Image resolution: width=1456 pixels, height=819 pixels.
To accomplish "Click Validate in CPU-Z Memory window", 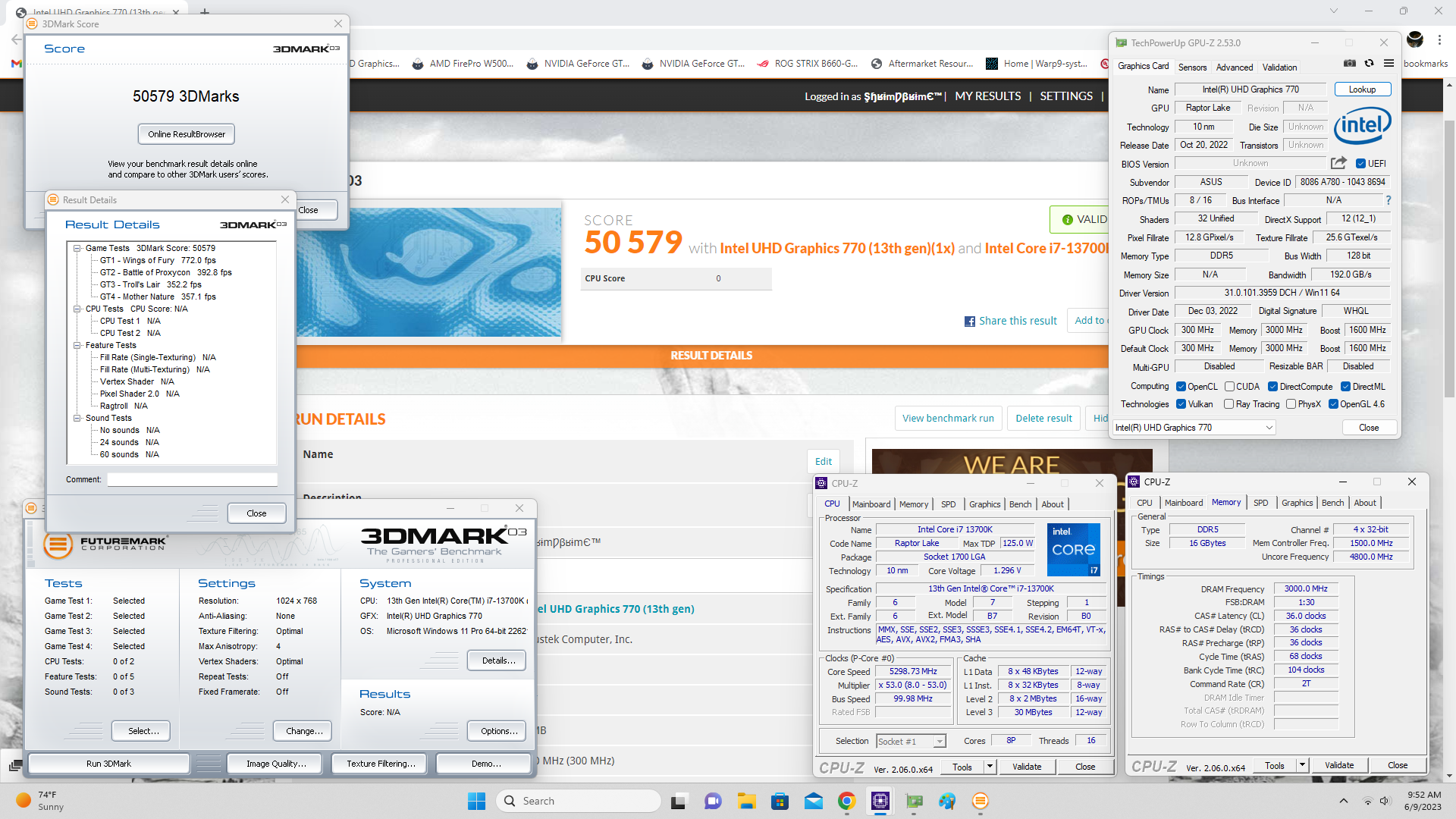I will (1339, 766).
